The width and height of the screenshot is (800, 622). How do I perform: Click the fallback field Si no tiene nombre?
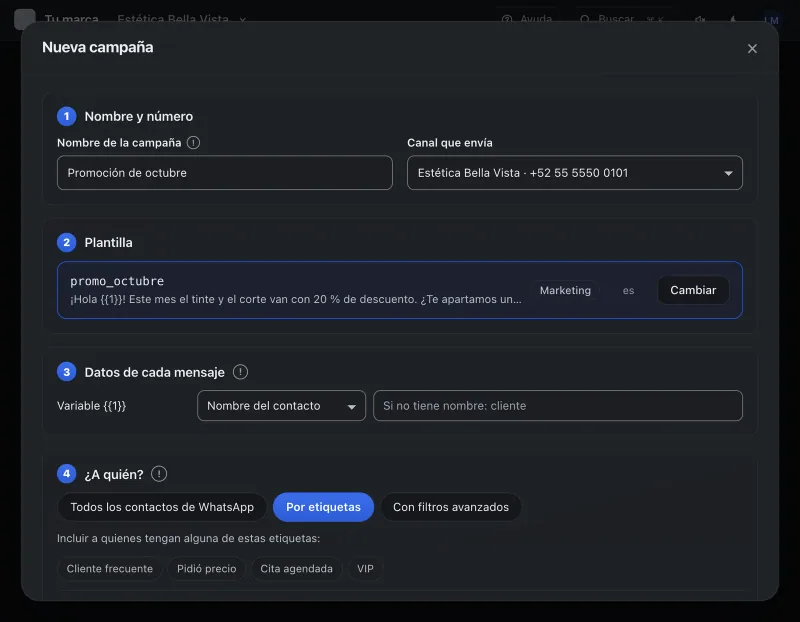click(558, 406)
